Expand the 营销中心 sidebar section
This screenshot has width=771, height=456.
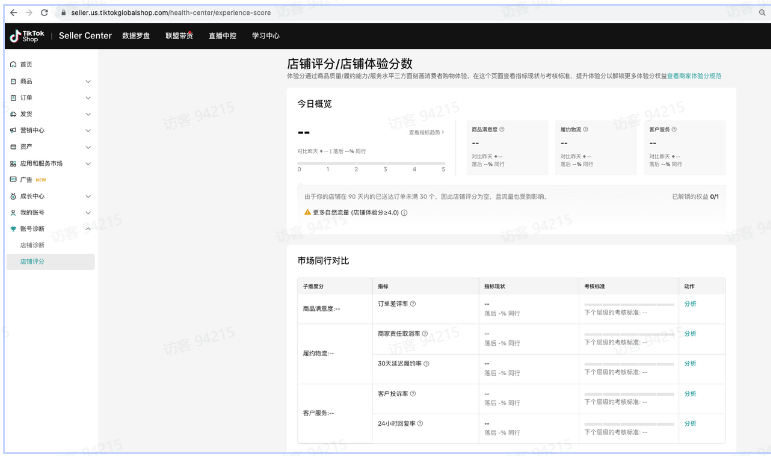click(x=88, y=130)
